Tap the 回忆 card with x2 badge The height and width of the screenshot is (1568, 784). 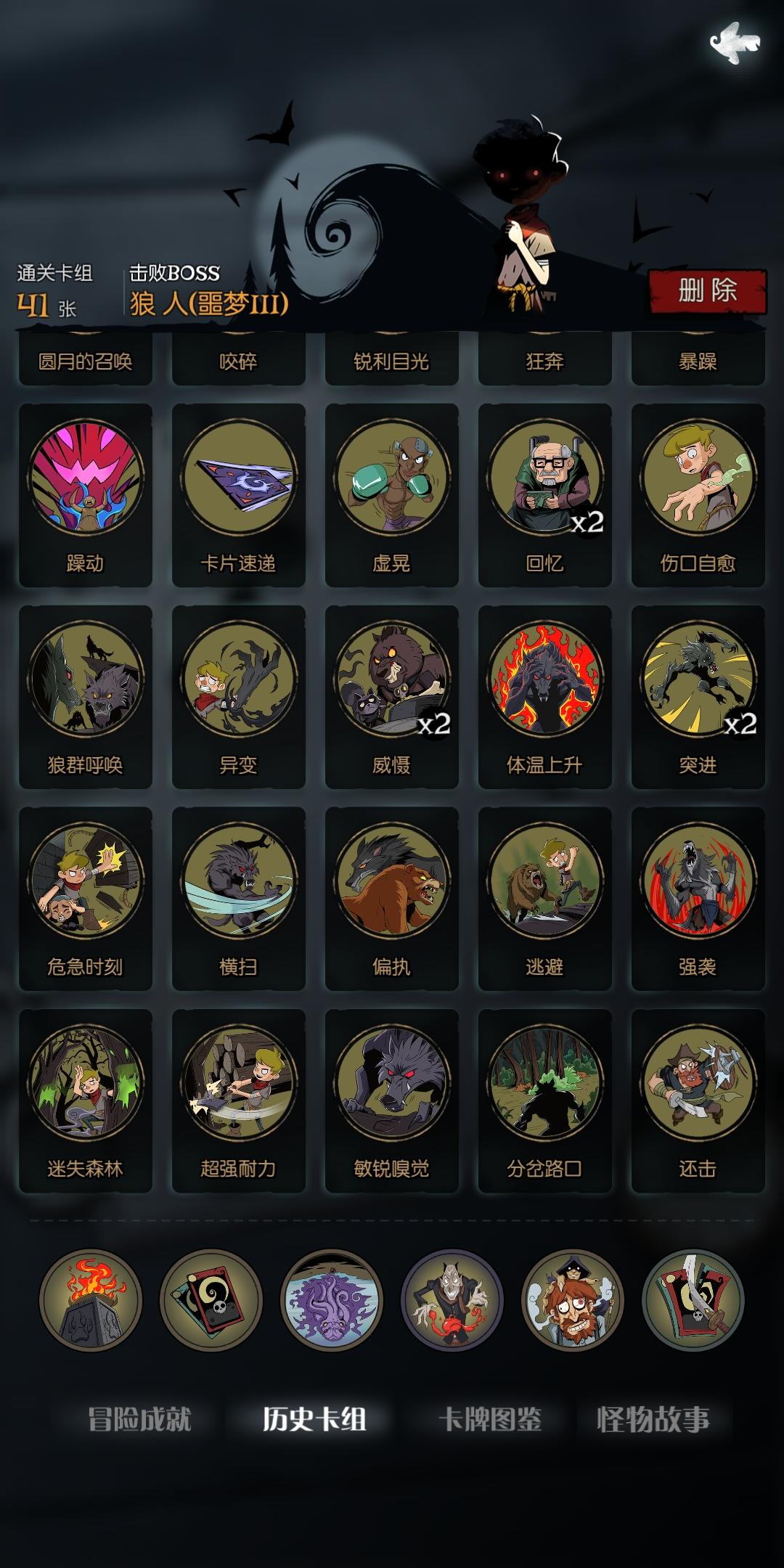click(545, 495)
